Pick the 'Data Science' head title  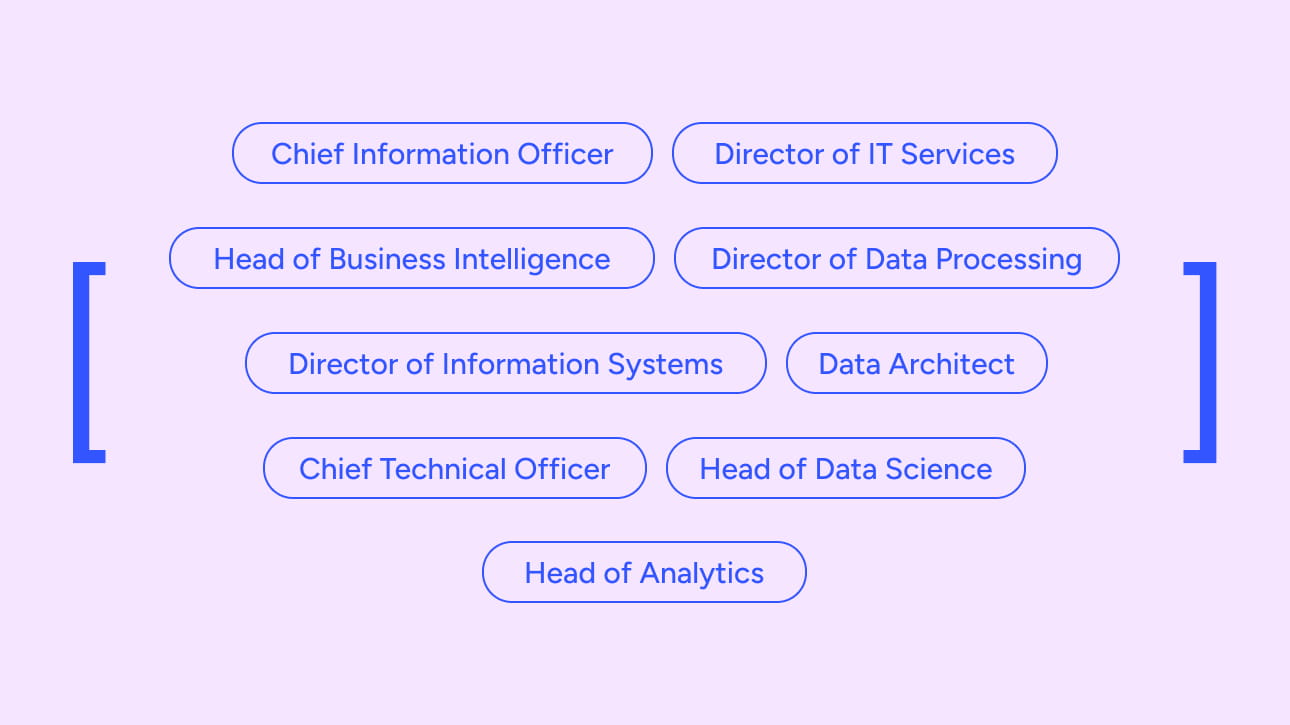(x=845, y=469)
